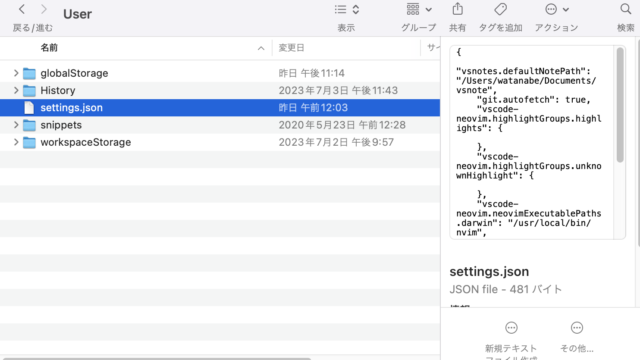Go forward with the right chevron
640x360 pixels.
tap(44, 9)
